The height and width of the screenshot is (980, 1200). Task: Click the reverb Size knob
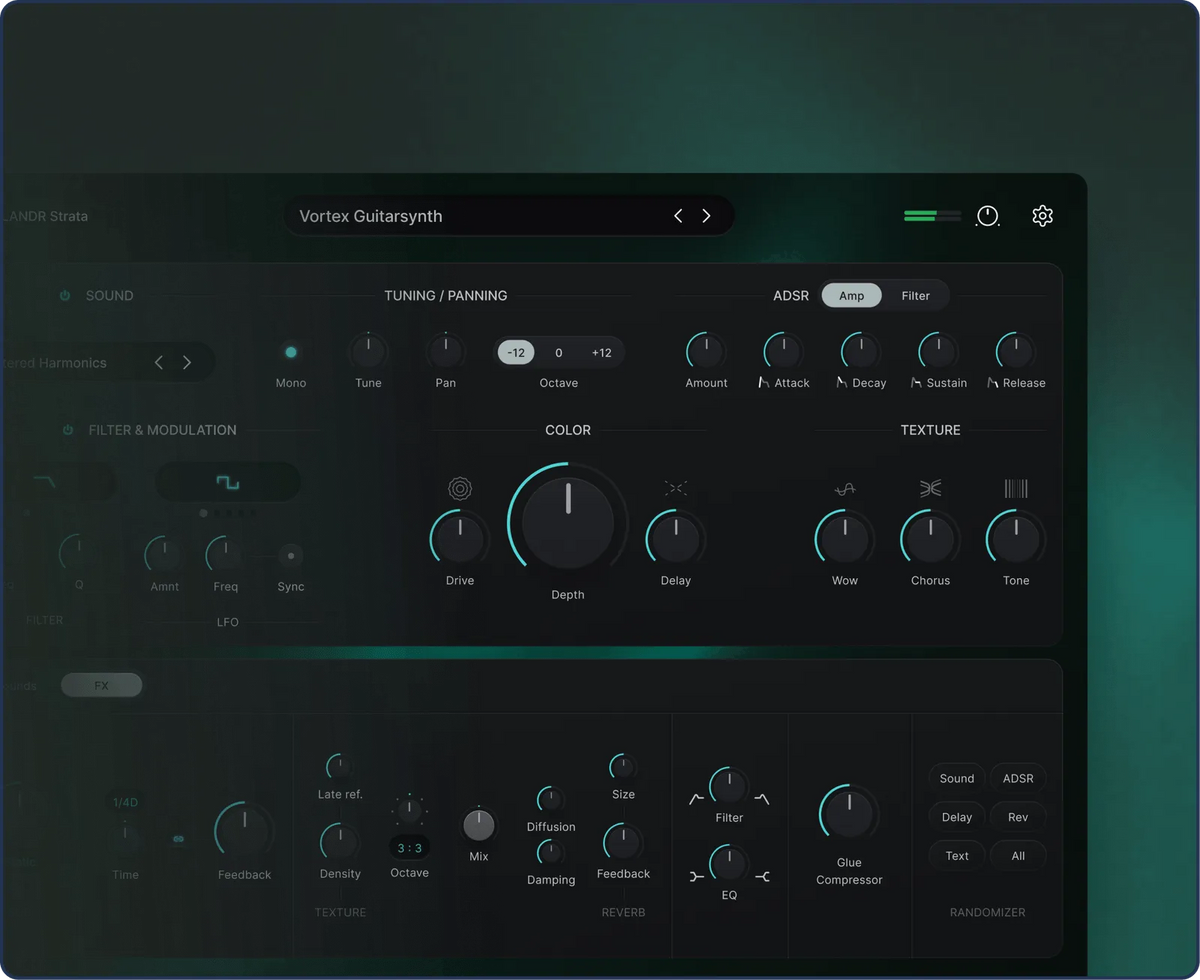point(623,767)
